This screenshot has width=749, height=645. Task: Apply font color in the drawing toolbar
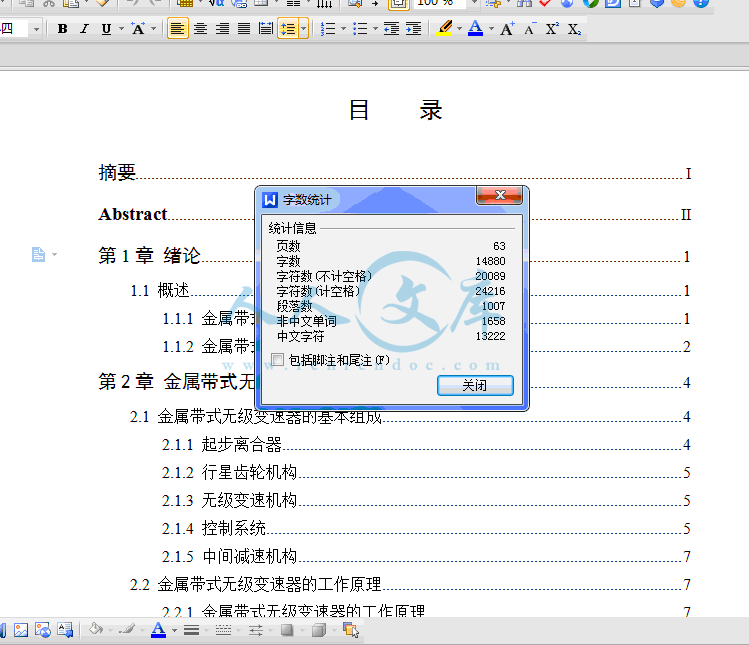pyautogui.click(x=159, y=630)
